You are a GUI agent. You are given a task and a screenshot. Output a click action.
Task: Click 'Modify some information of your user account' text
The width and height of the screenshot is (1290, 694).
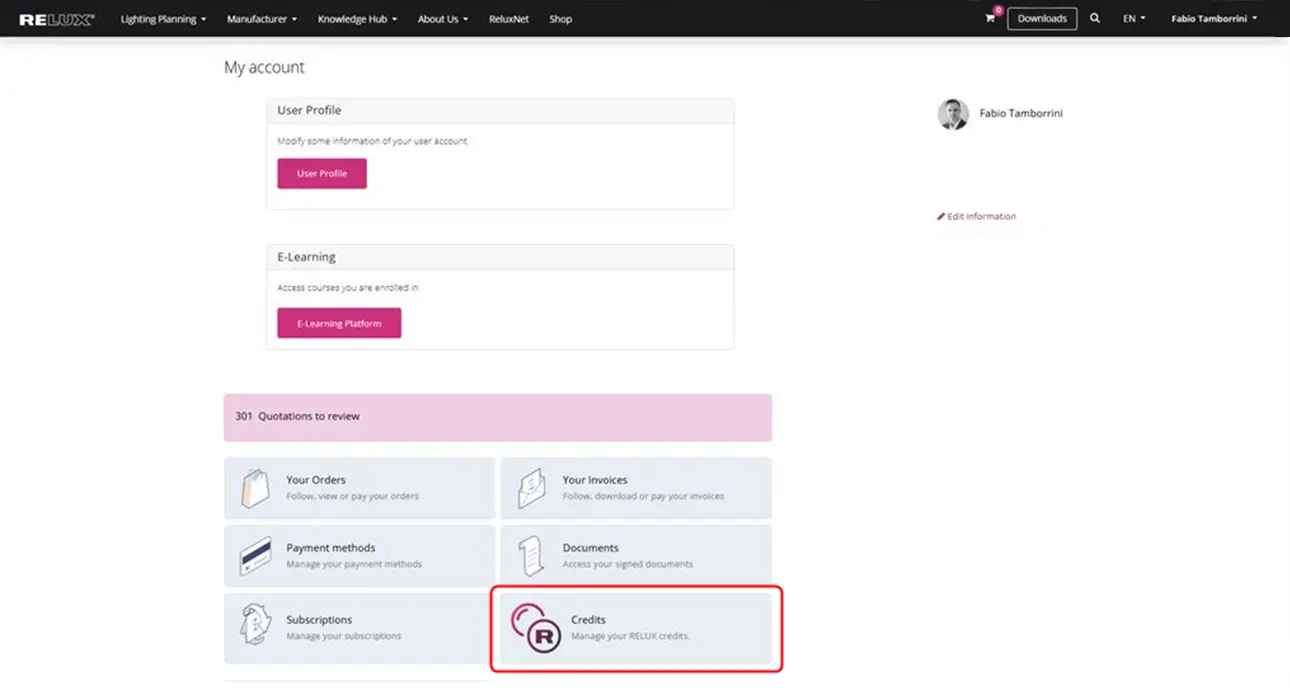click(372, 141)
